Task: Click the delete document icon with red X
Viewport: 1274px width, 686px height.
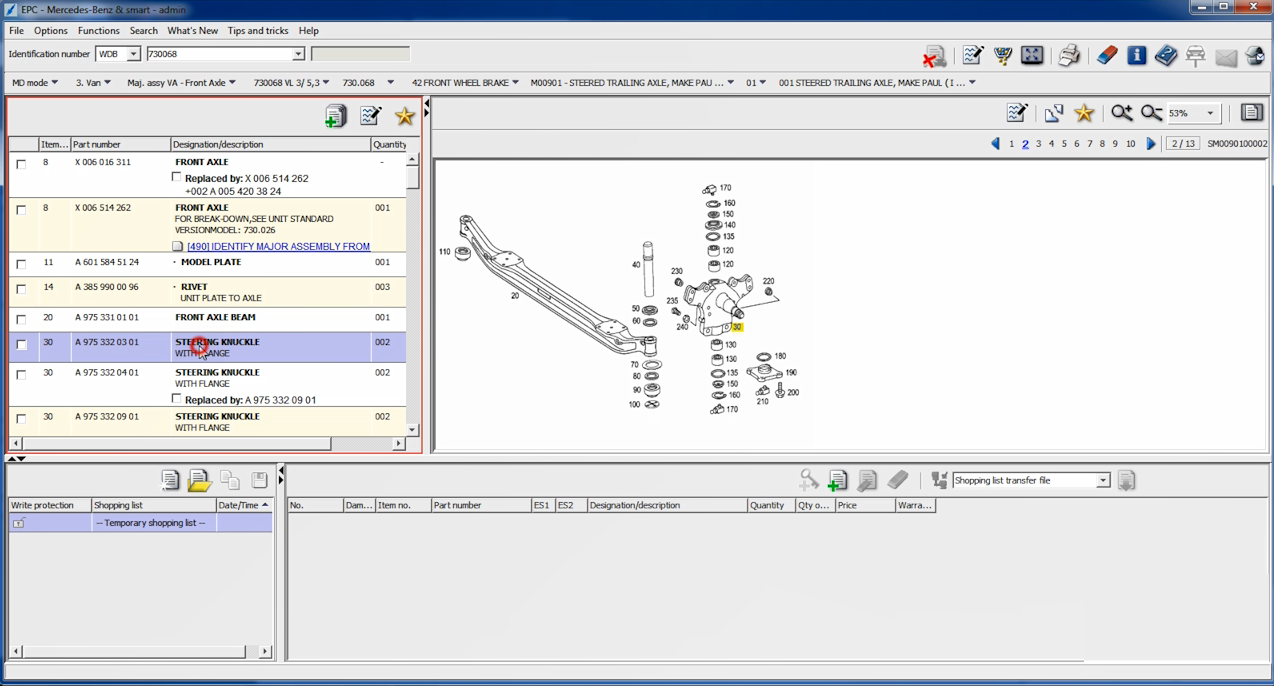Action: click(934, 56)
